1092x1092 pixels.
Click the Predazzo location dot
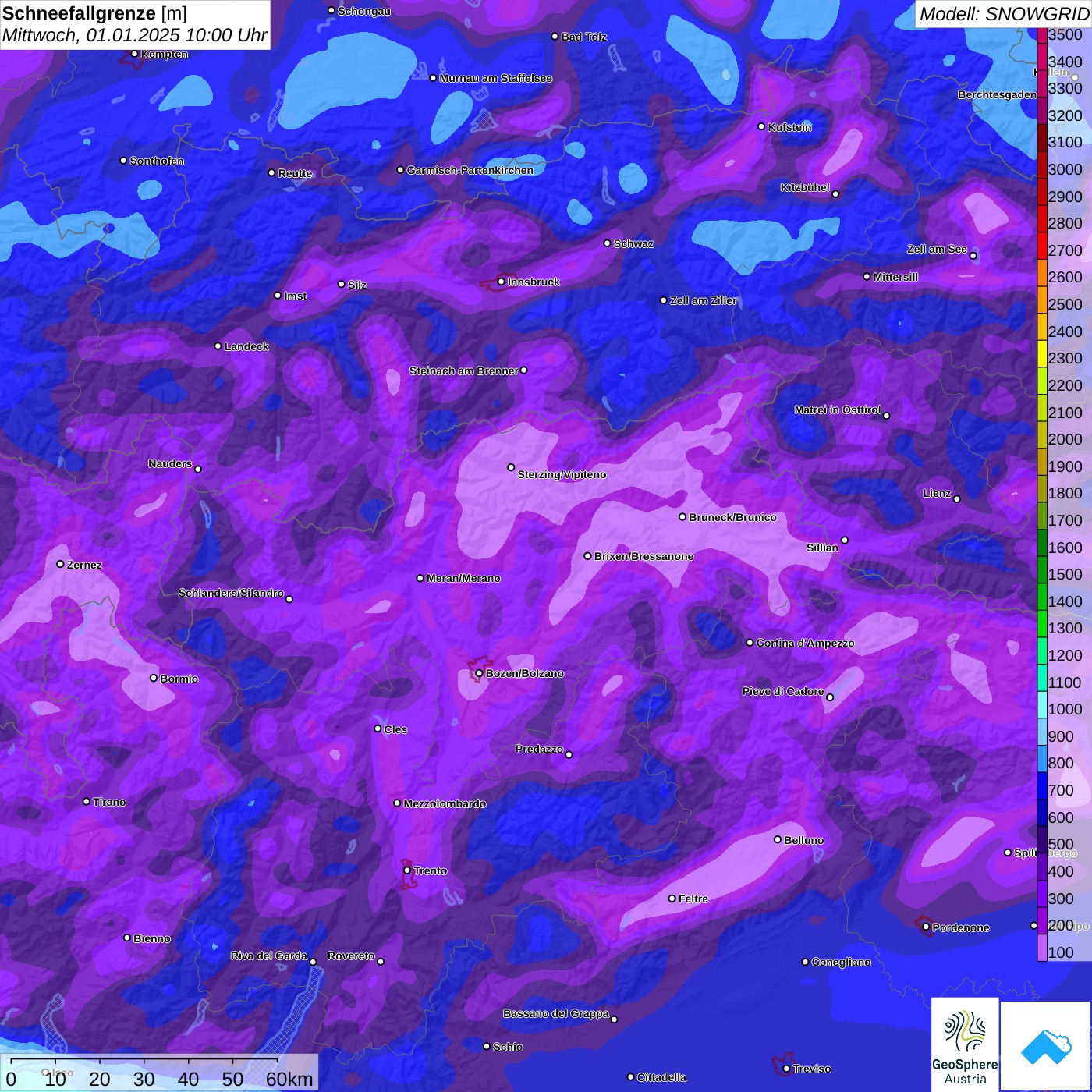[x=569, y=754]
